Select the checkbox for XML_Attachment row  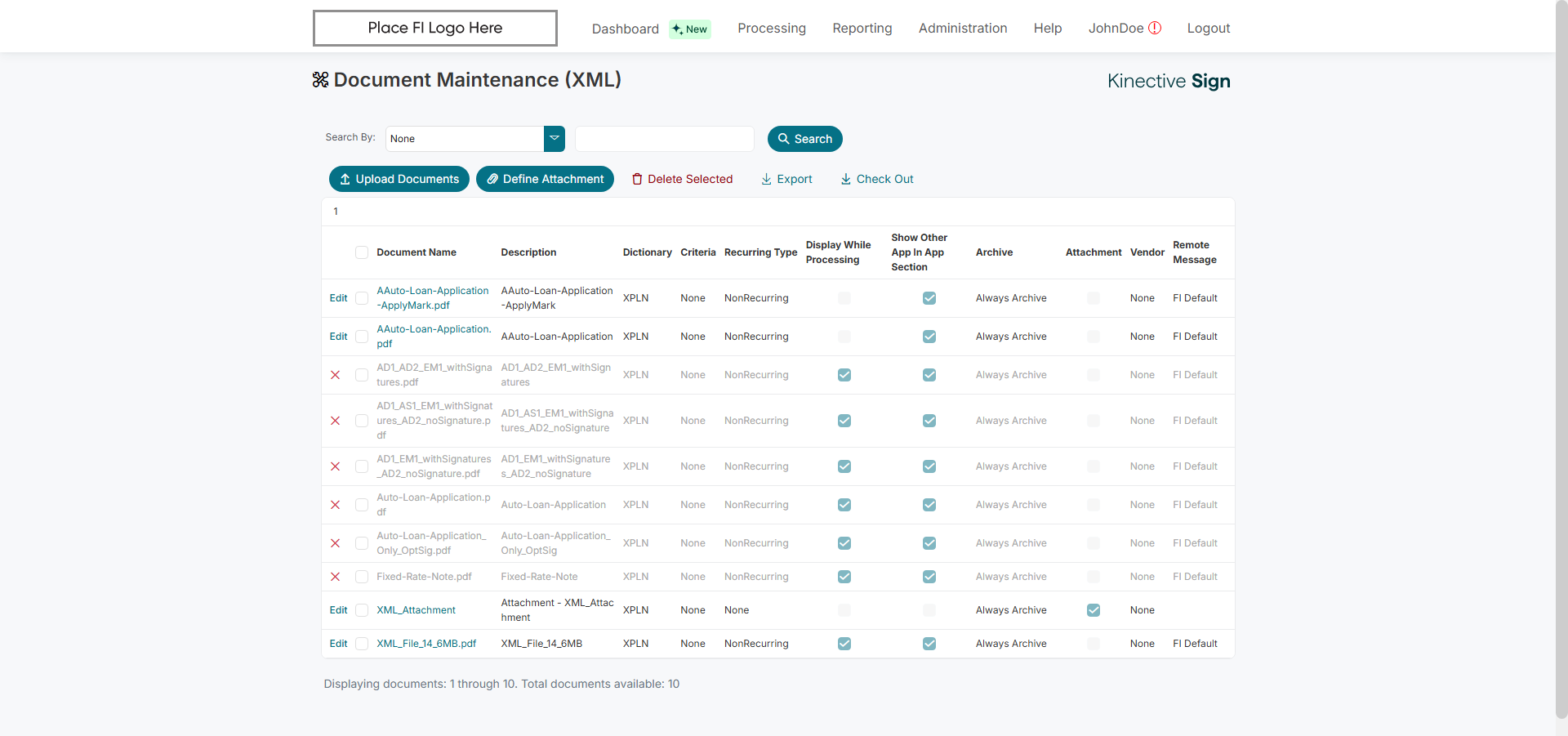click(x=362, y=610)
